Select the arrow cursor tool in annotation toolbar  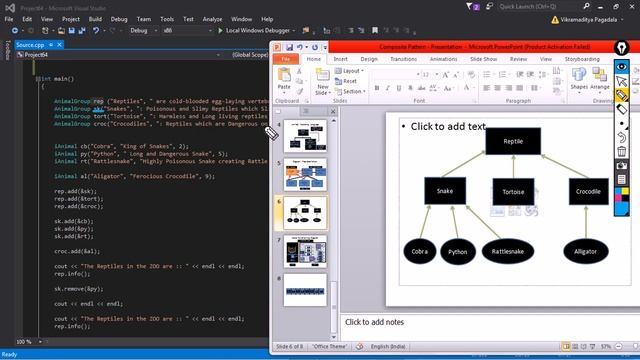point(621,81)
